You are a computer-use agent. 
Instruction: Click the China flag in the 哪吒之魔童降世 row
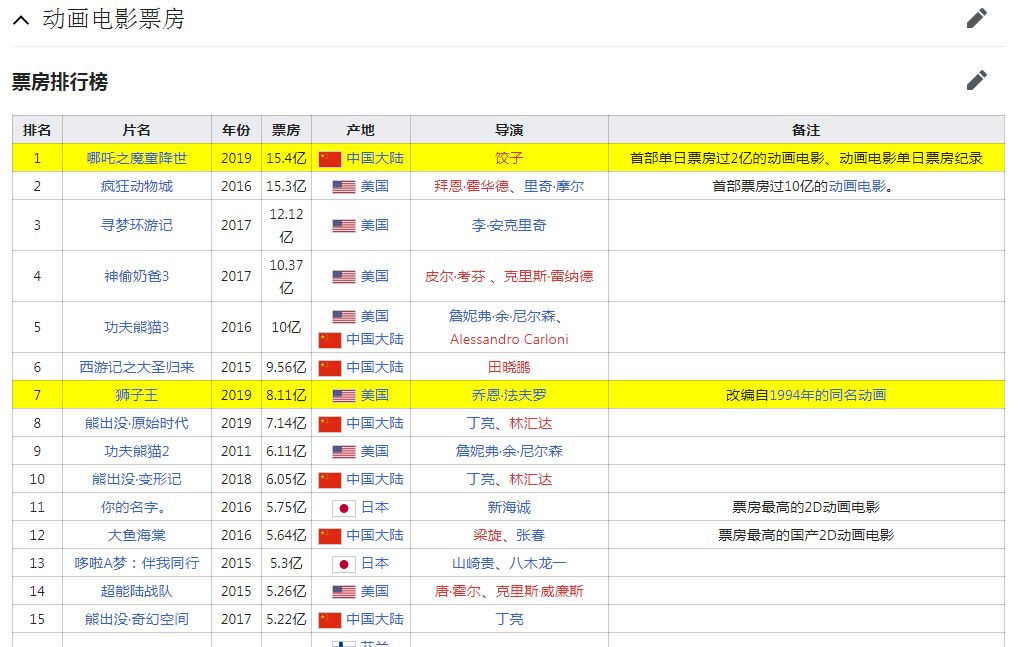[x=330, y=159]
